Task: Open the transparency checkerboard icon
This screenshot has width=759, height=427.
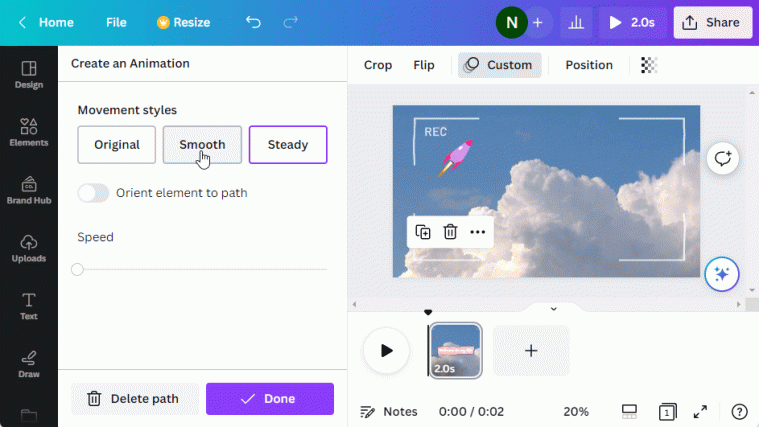Action: click(649, 65)
